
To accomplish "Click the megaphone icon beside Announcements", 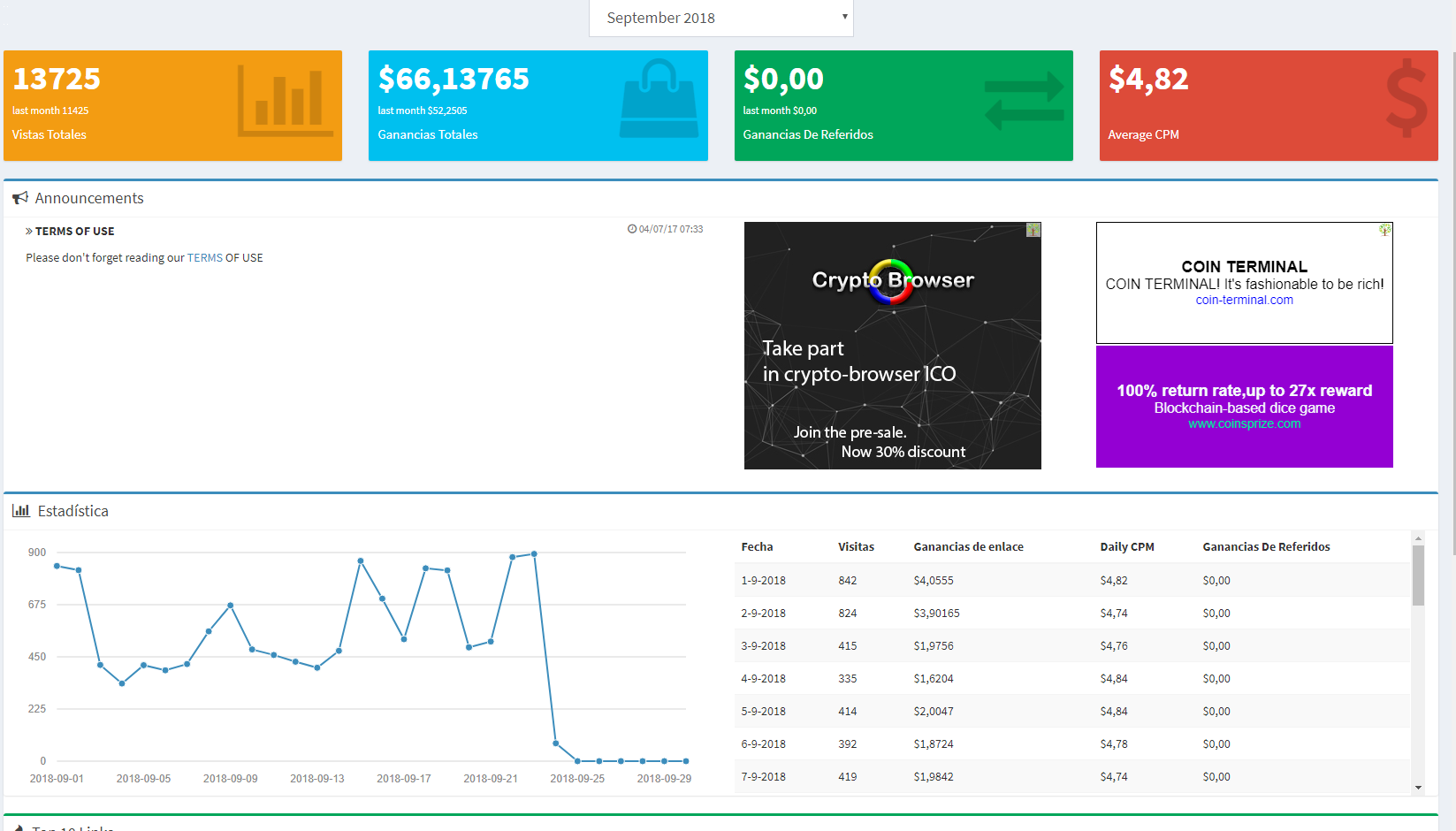I will [x=20, y=198].
